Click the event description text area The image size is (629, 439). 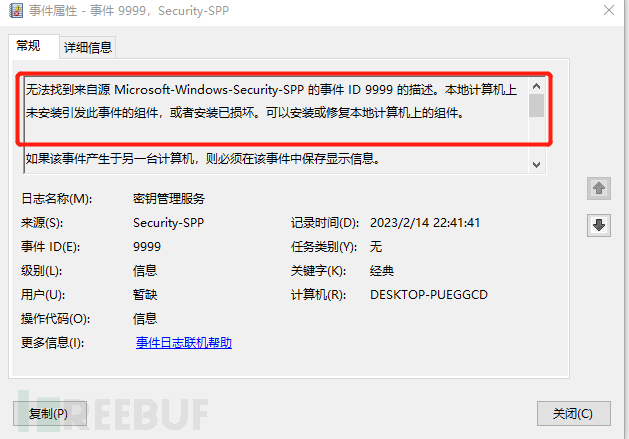click(x=277, y=124)
